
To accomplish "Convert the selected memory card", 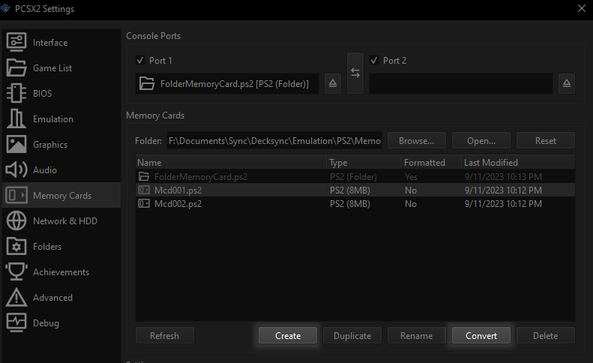I will (481, 335).
